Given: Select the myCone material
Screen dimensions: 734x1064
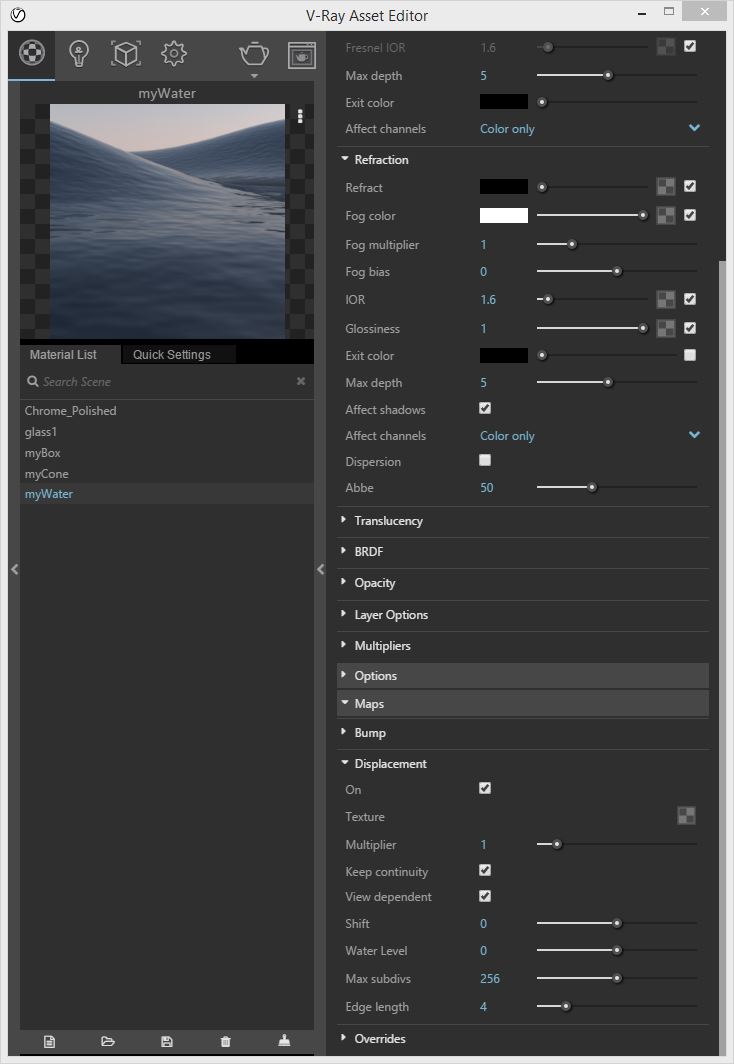Looking at the screenshot, I should point(167,474).
